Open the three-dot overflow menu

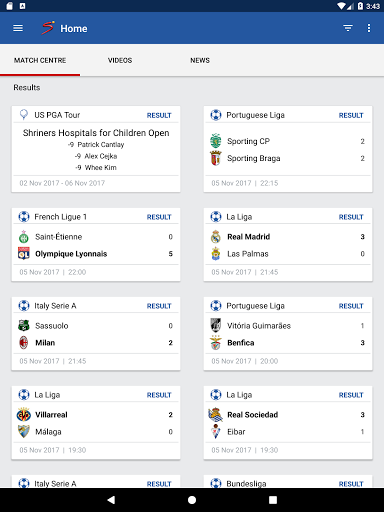pyautogui.click(x=369, y=28)
